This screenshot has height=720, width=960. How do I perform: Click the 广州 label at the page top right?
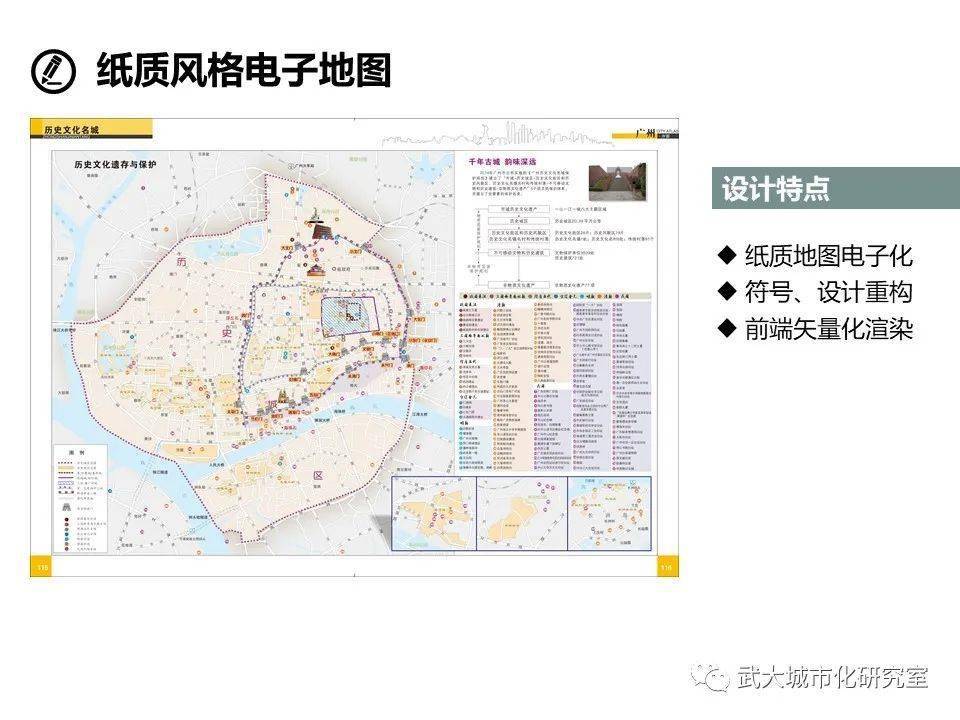coord(645,133)
